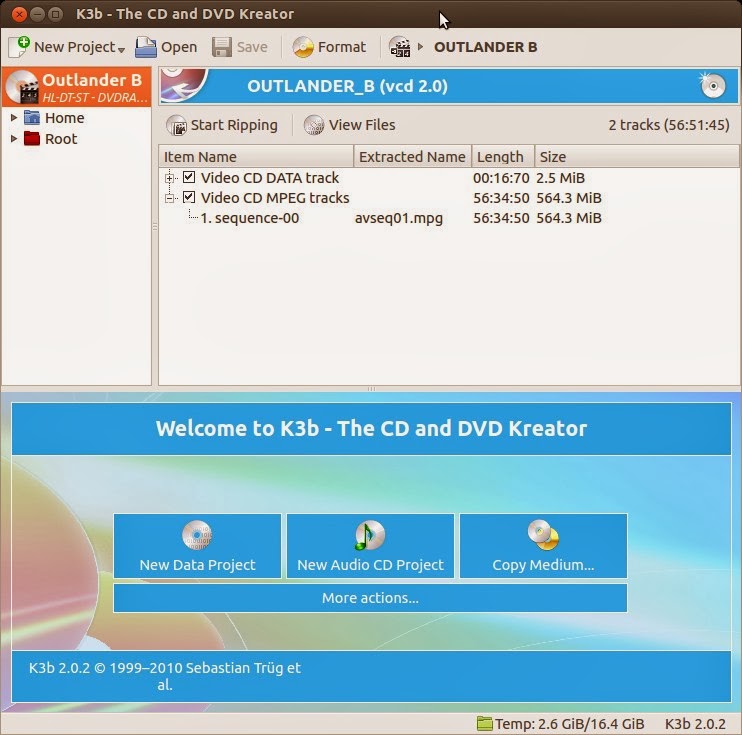The image size is (742, 735).
Task: Click Copy Medium... label
Action: coord(543,565)
